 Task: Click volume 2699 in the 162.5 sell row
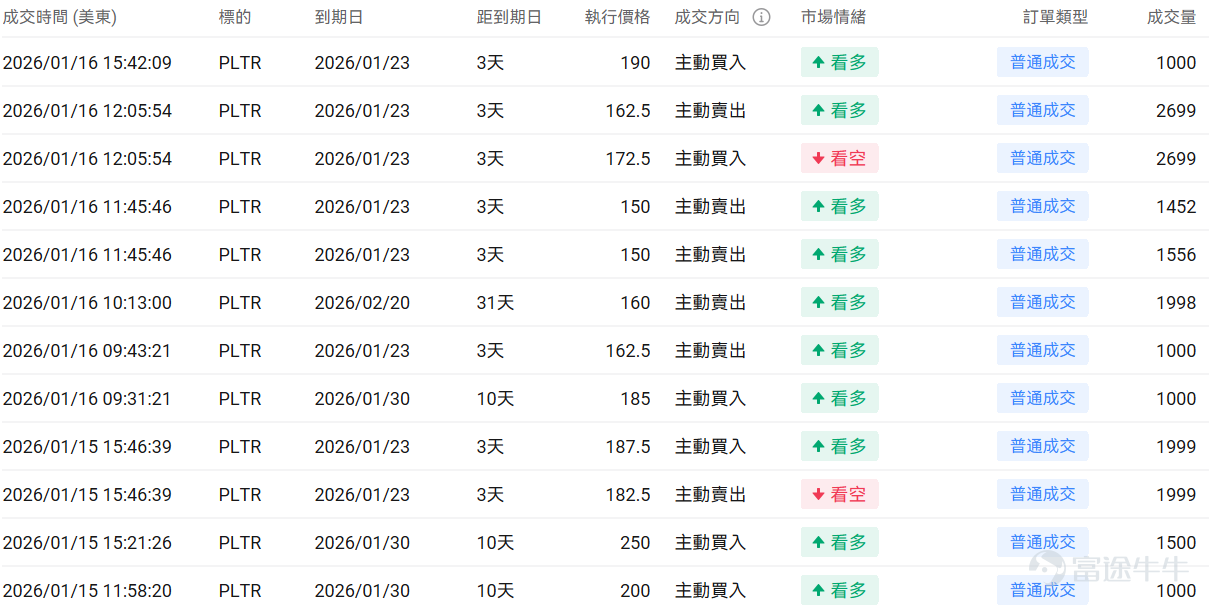tap(1176, 111)
